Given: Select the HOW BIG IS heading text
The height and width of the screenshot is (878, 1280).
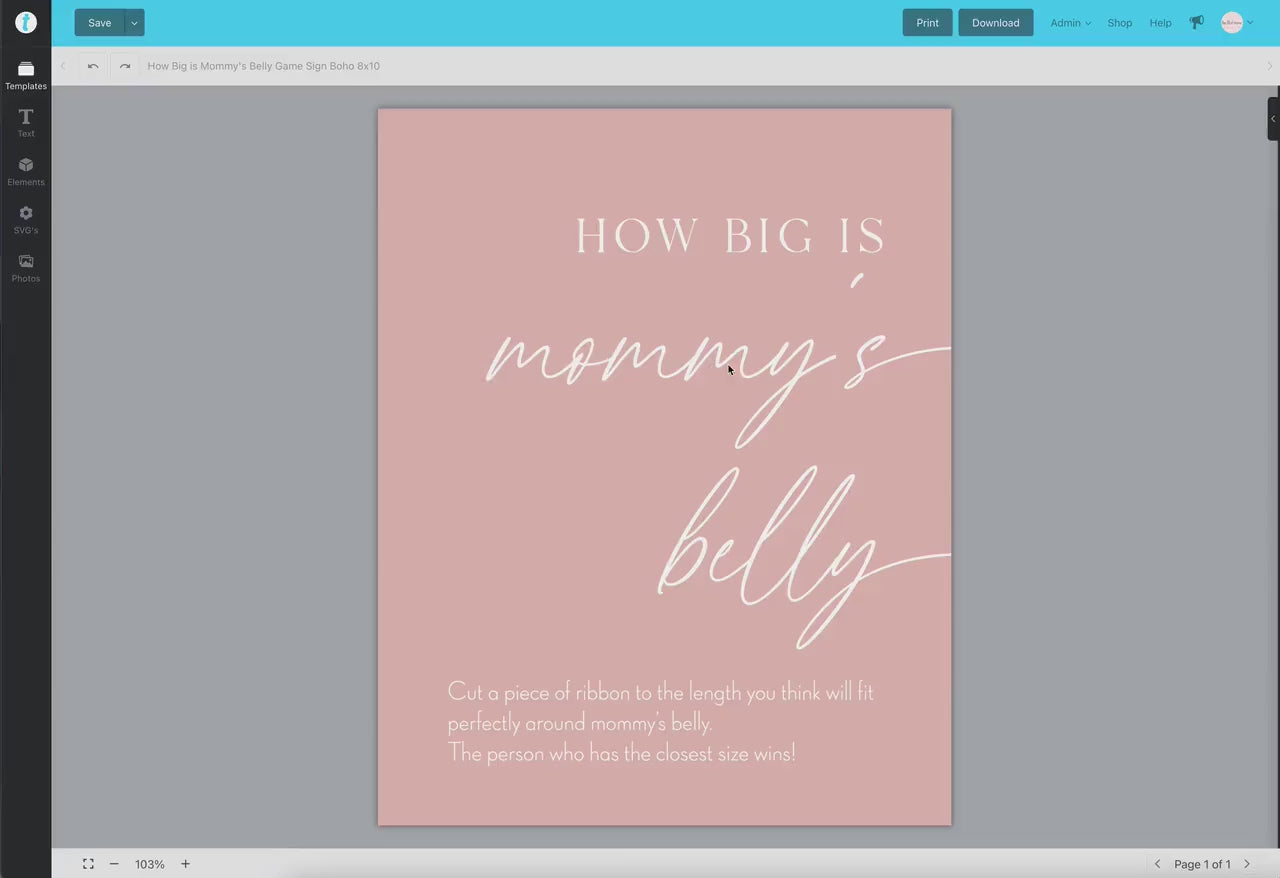Looking at the screenshot, I should click(x=731, y=236).
